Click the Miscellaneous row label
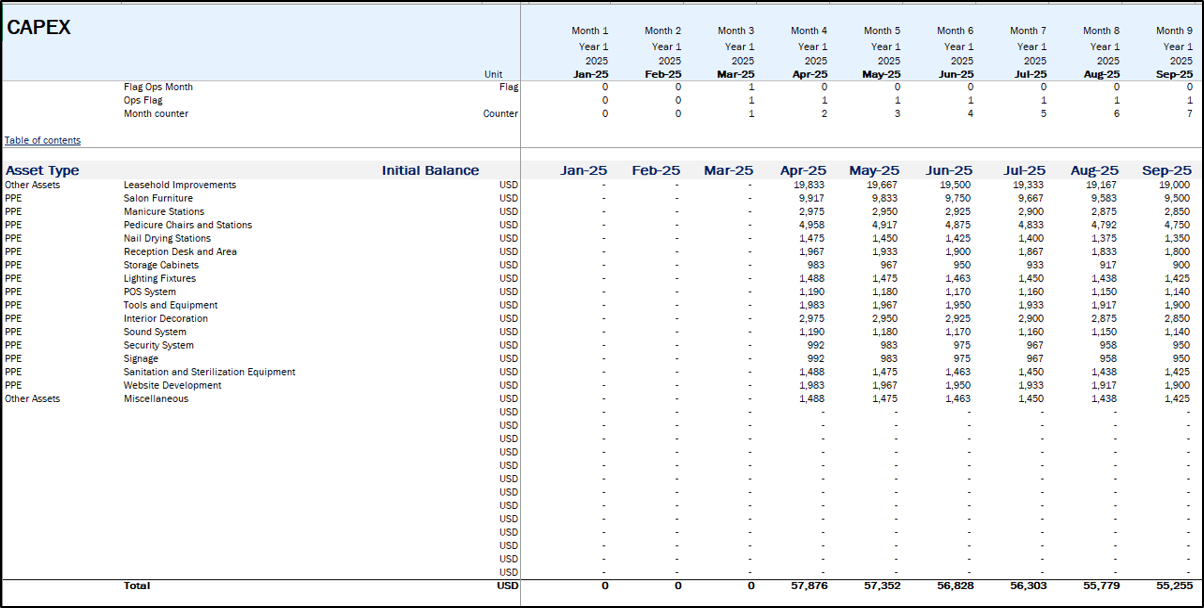The width and height of the screenshot is (1204, 608). pos(156,399)
